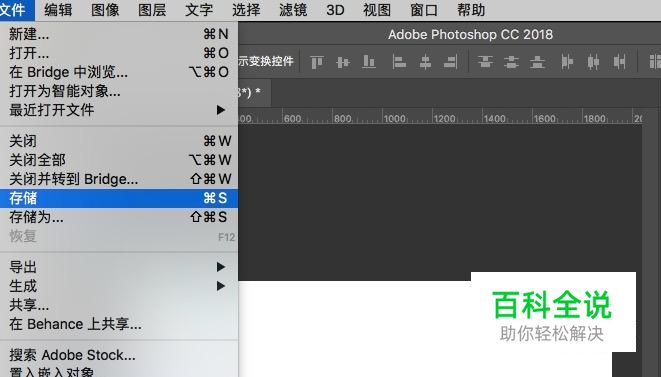
Task: Choose 新建... from the File menu
Action: pyautogui.click(x=119, y=34)
